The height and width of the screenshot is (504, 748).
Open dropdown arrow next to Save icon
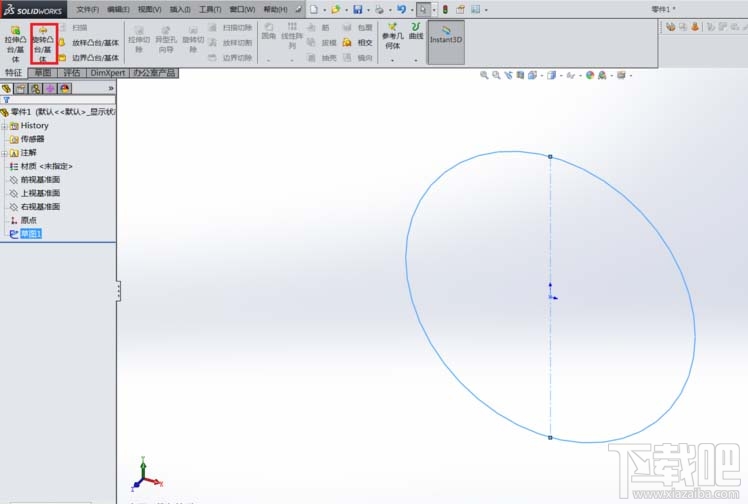pyautogui.click(x=368, y=10)
